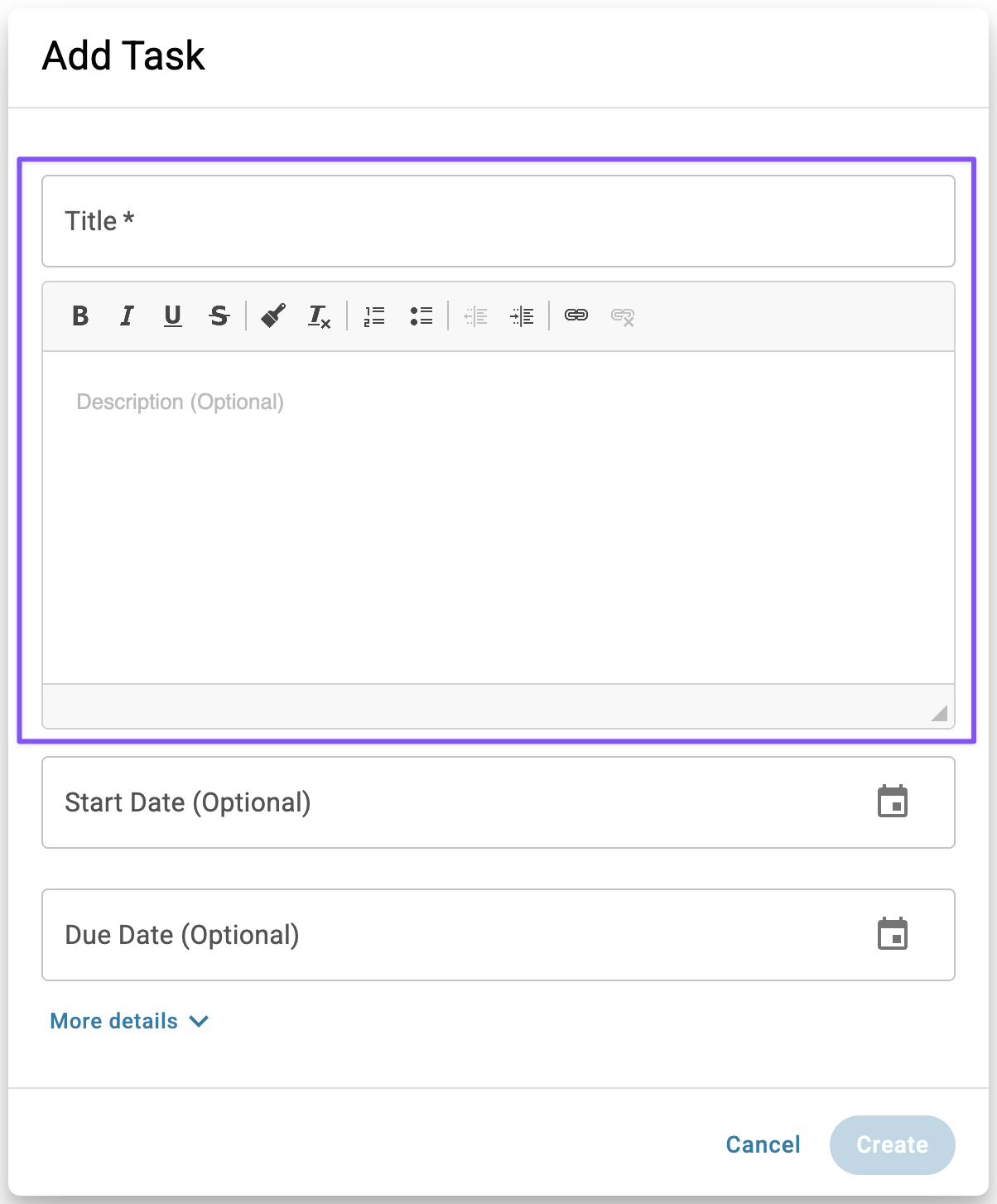This screenshot has width=997, height=1204.
Task: Insert a bulleted list
Action: click(x=421, y=315)
